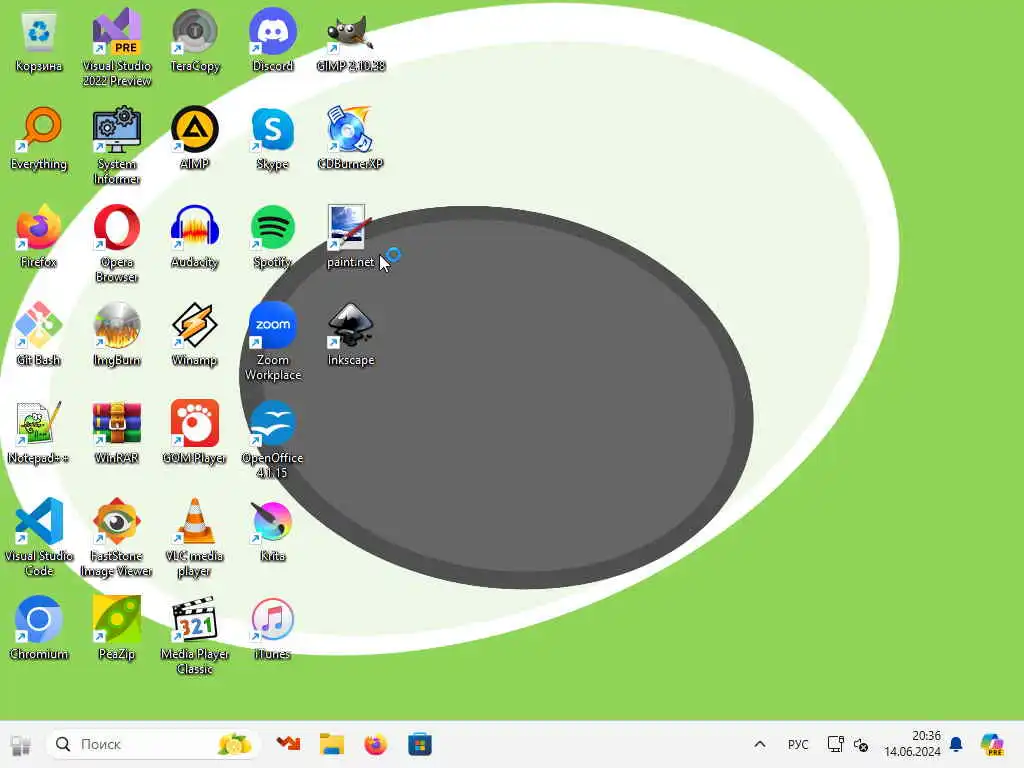Screen dimensions: 1024x768
Task: Open Microsoft Store from the taskbar
Action: pos(420,744)
